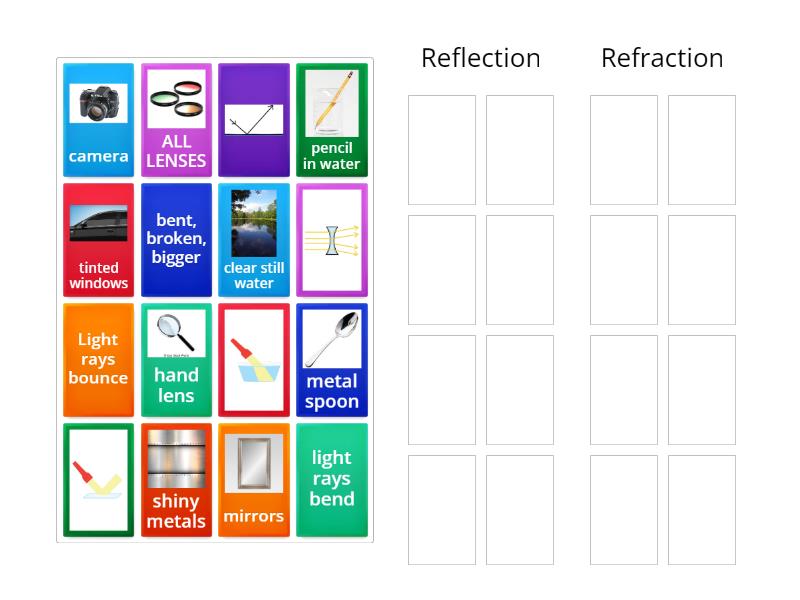The height and width of the screenshot is (600, 800).
Task: Click the concave lens ray diagram card
Action: click(332, 240)
